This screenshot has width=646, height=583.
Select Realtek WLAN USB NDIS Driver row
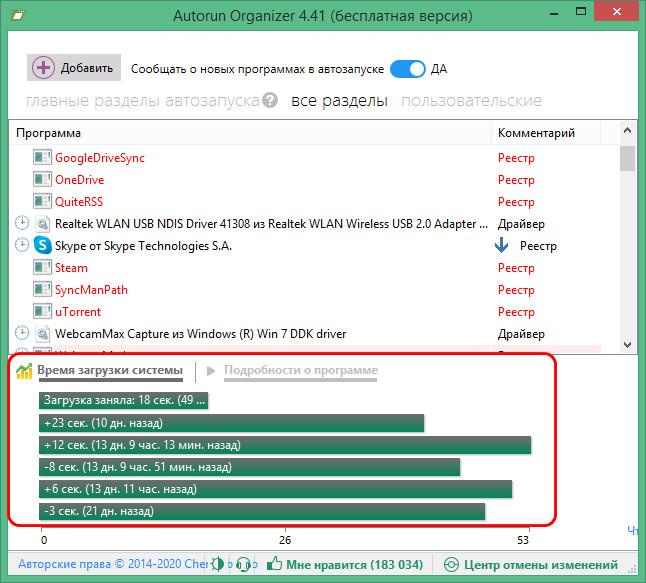click(271, 224)
